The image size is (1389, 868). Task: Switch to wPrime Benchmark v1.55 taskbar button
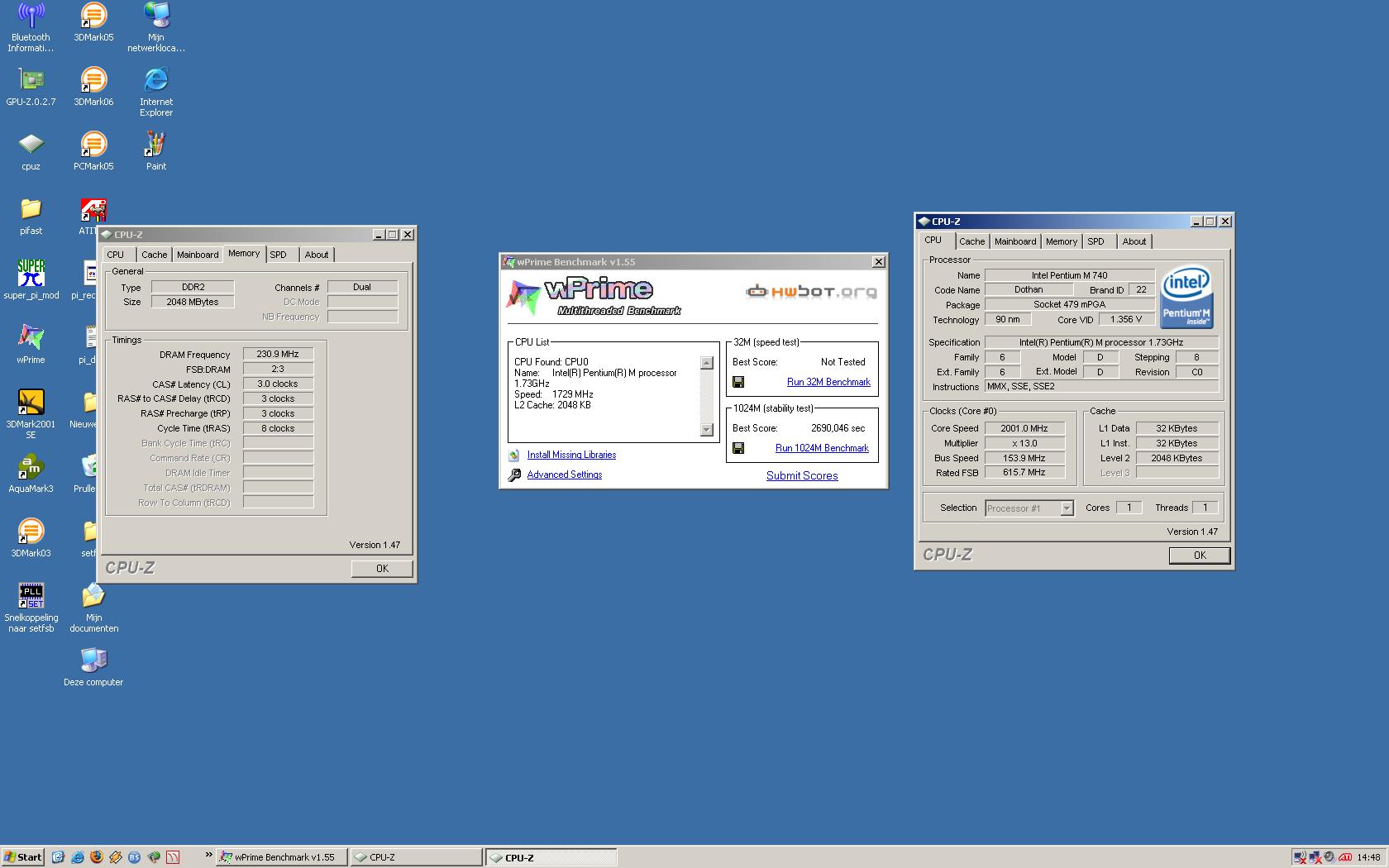point(281,857)
